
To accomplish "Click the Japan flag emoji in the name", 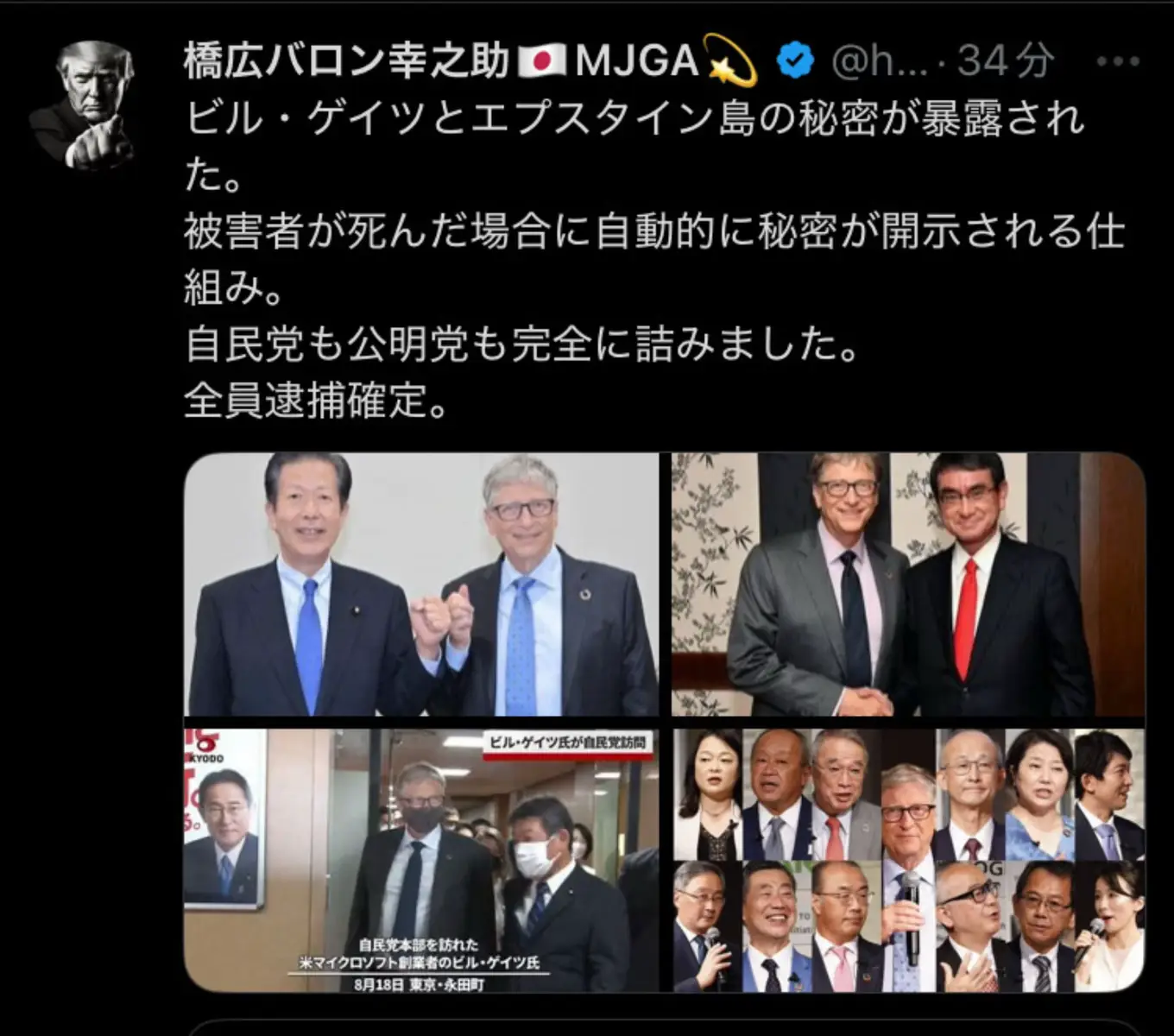I will 542,60.
